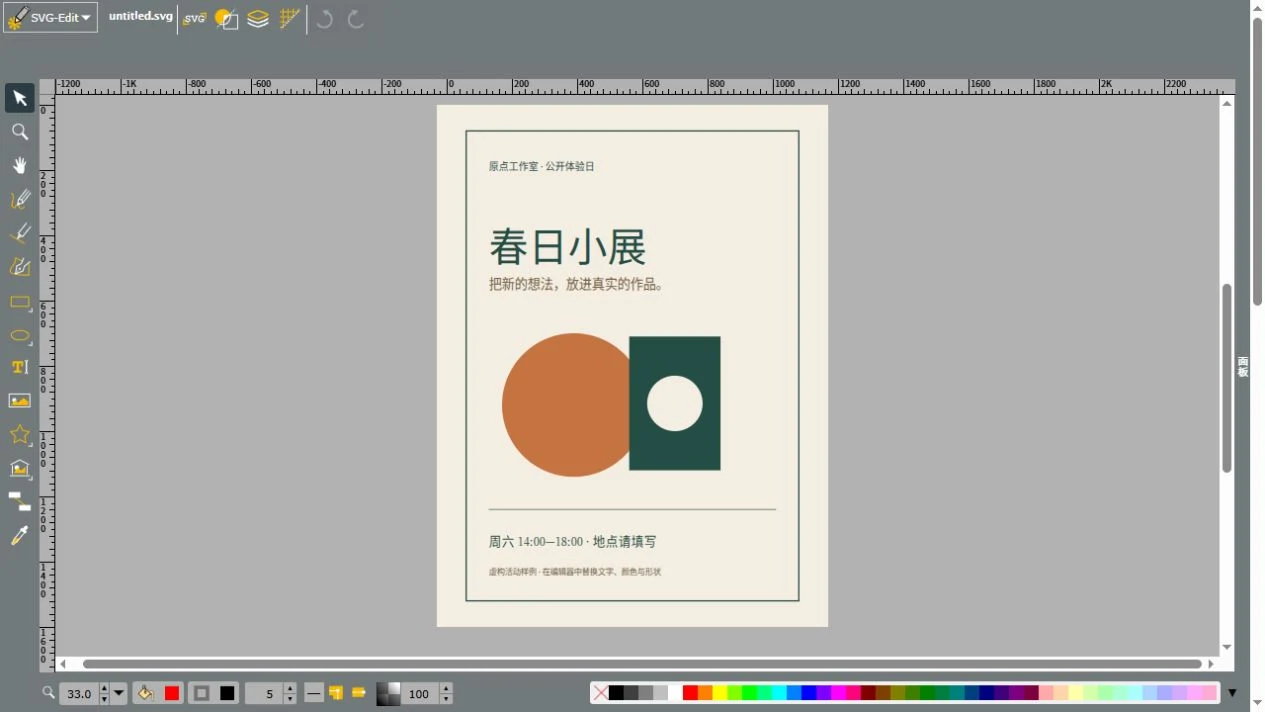Click the stroke square icon
The height and width of the screenshot is (712, 1265).
tap(202, 693)
